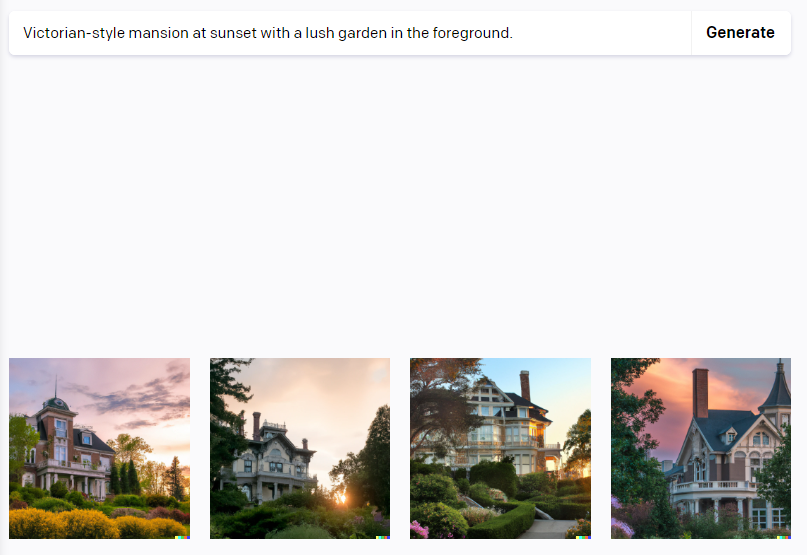Open the first mansion image with yellow bushes
807x555 pixels.
pyautogui.click(x=99, y=448)
